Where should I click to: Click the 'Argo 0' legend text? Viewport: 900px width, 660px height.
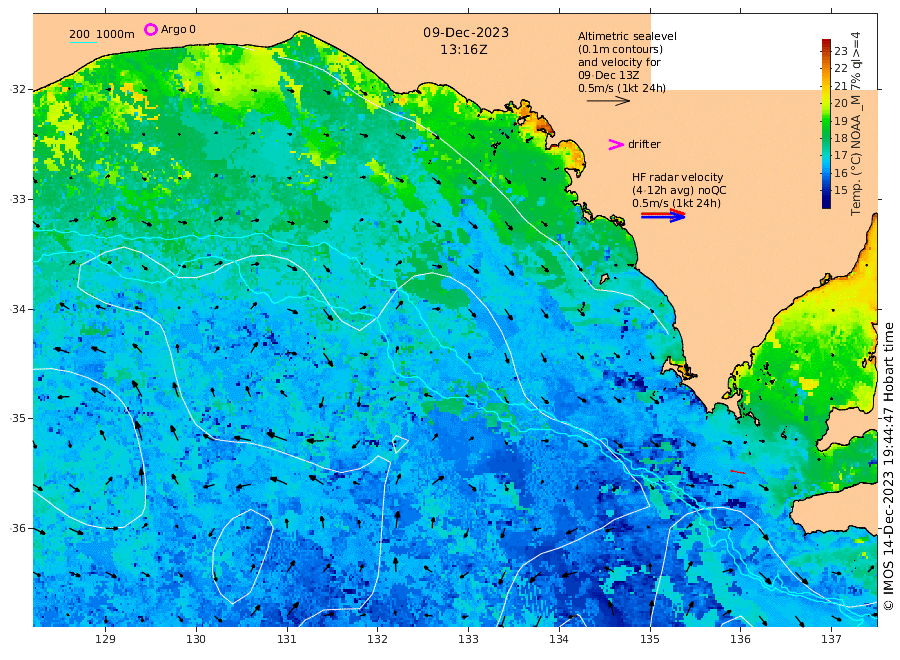coord(178,29)
